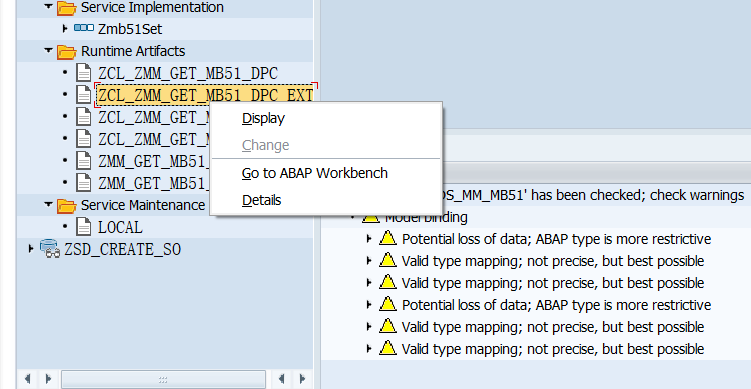Click the tree panel horizontal scrollbar thumb

163,379
